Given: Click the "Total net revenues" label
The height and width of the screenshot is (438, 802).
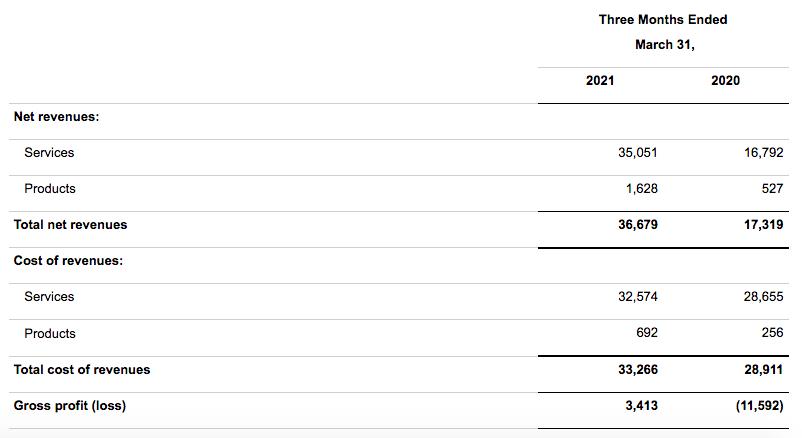Looking at the screenshot, I should point(70,224).
